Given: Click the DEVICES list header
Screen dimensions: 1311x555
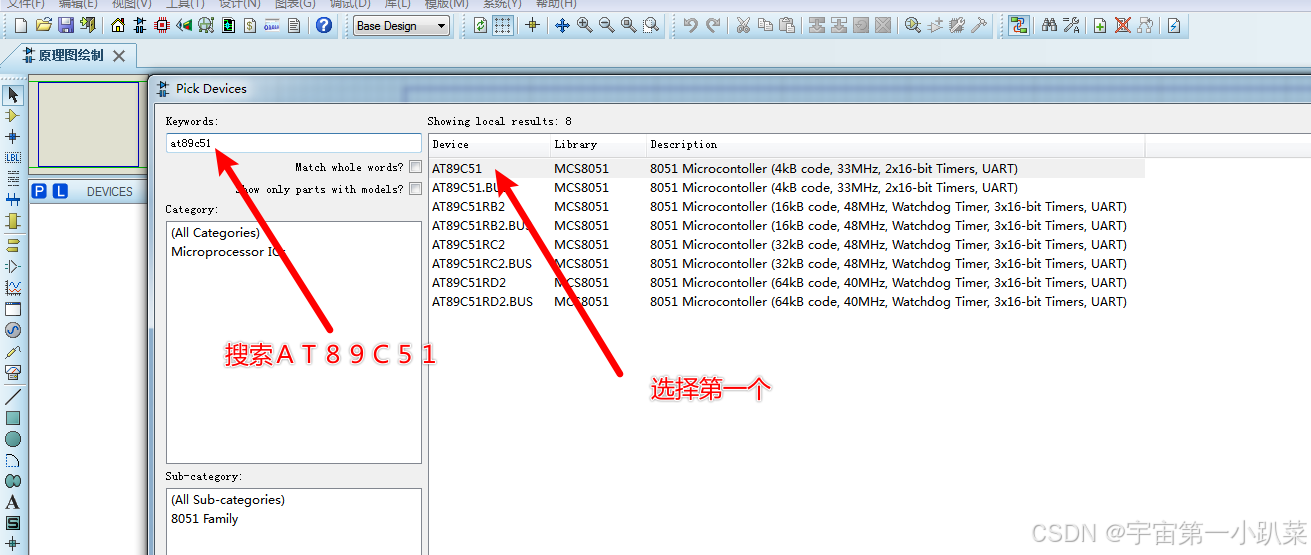Looking at the screenshot, I should click(x=109, y=192).
